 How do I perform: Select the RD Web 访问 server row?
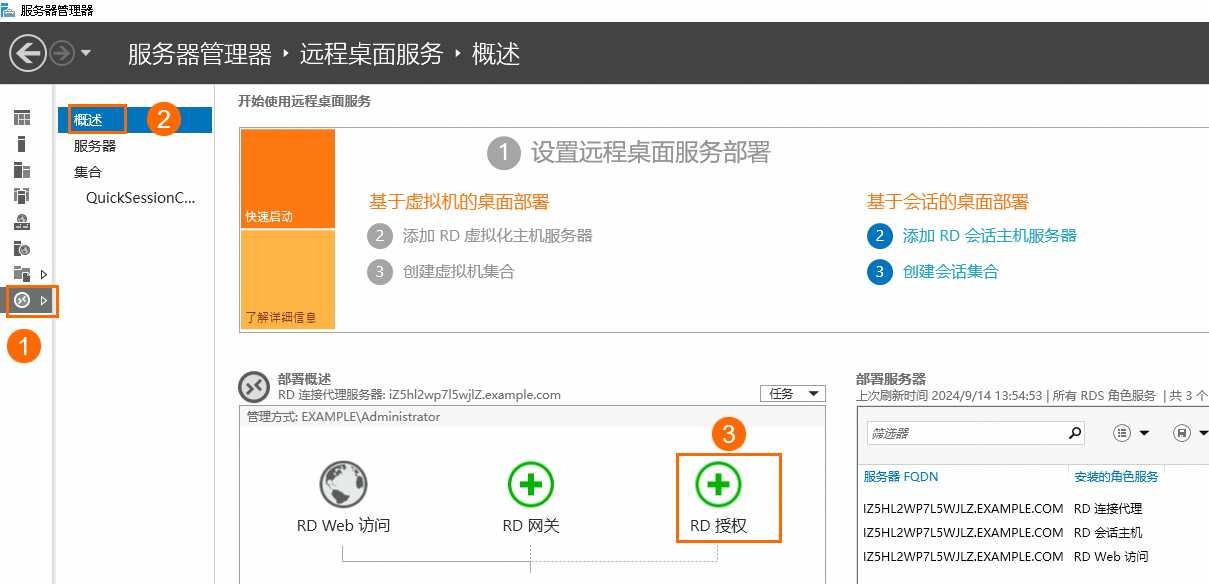[1032, 557]
